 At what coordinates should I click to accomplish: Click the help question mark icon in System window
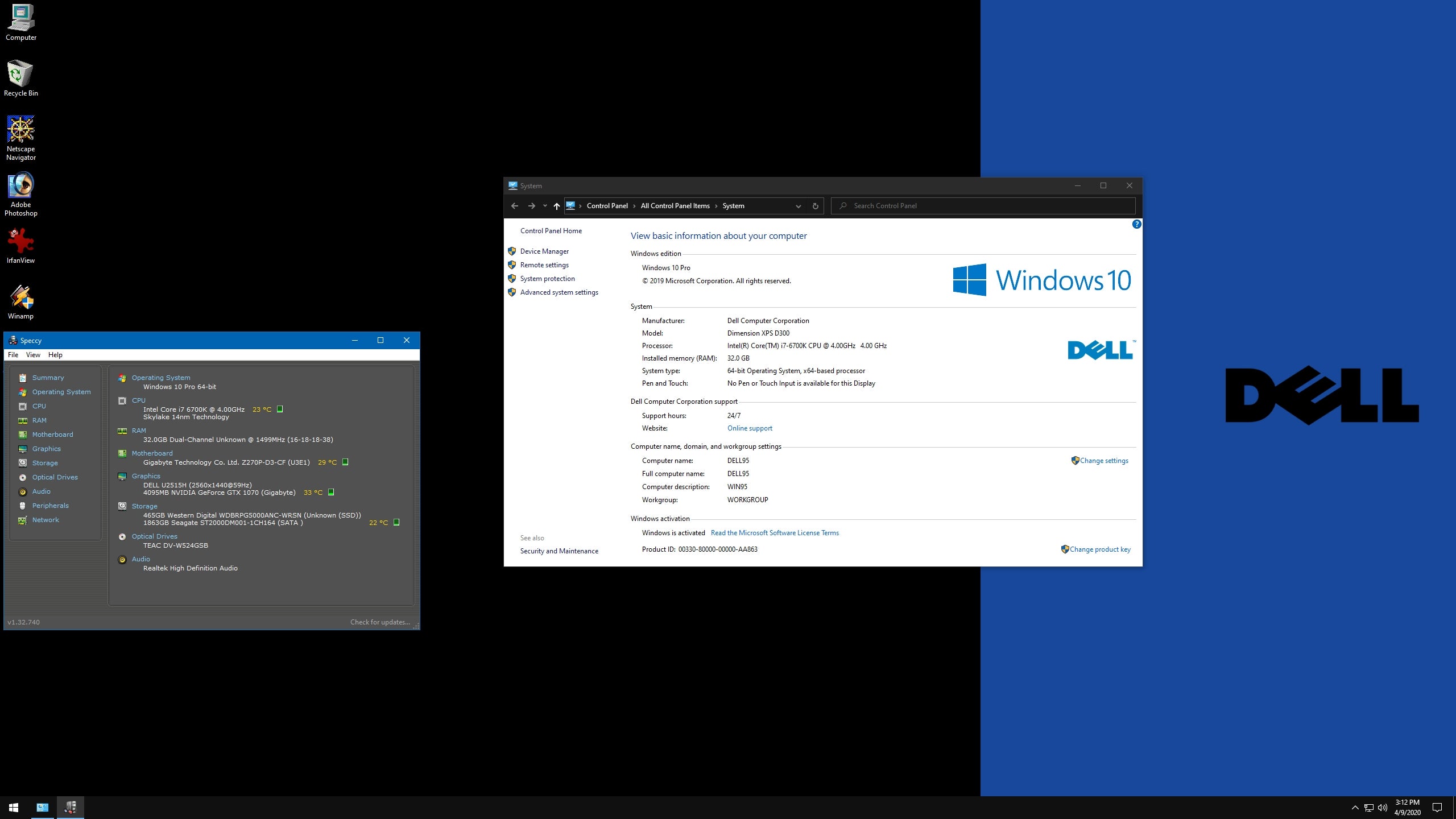tap(1136, 224)
